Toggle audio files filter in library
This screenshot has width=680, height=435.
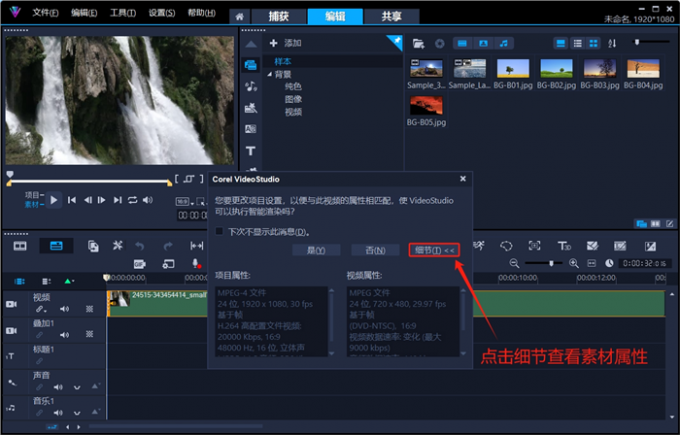coord(503,43)
